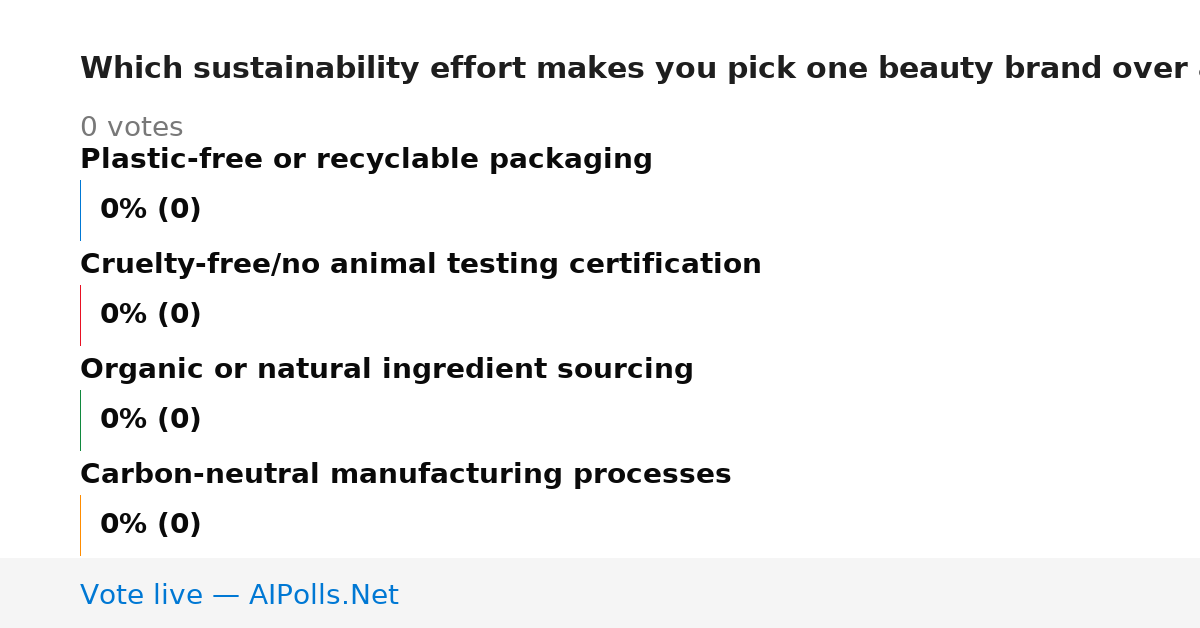
Task: Click the word AIPolls.Net in footer
Action: [x=324, y=595]
